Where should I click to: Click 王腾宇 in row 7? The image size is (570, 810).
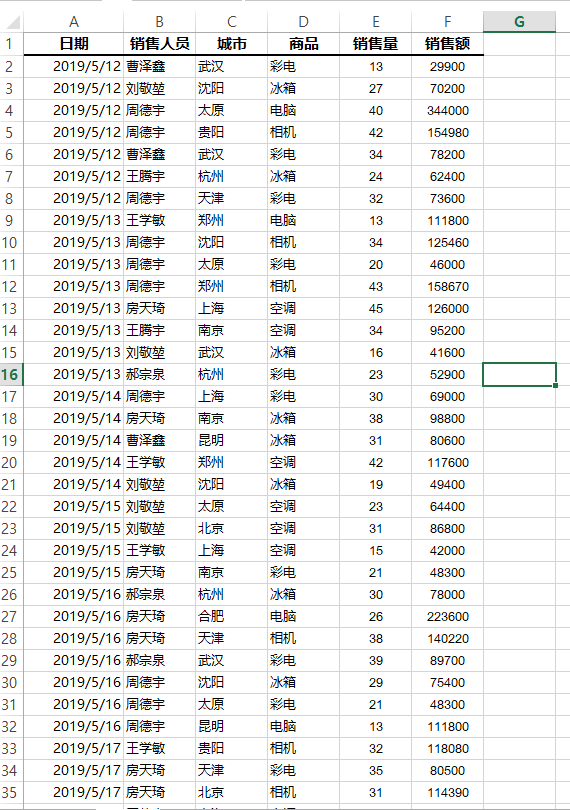coord(160,177)
